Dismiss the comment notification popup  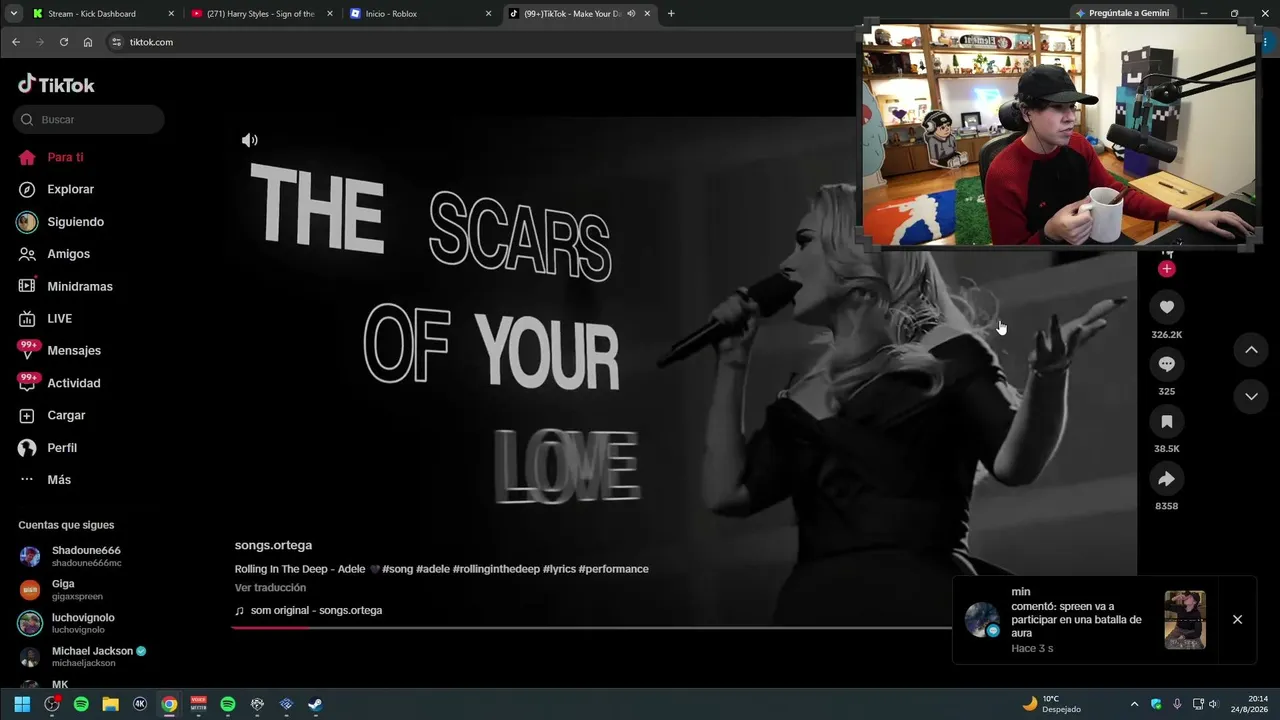coord(1237,619)
